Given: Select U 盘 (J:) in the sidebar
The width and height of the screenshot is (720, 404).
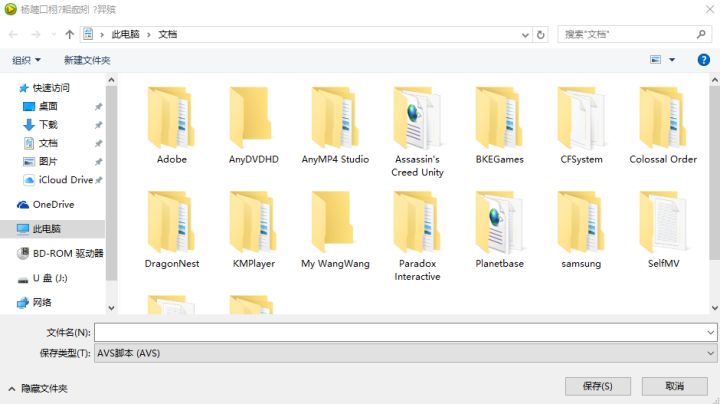Looking at the screenshot, I should (42, 278).
